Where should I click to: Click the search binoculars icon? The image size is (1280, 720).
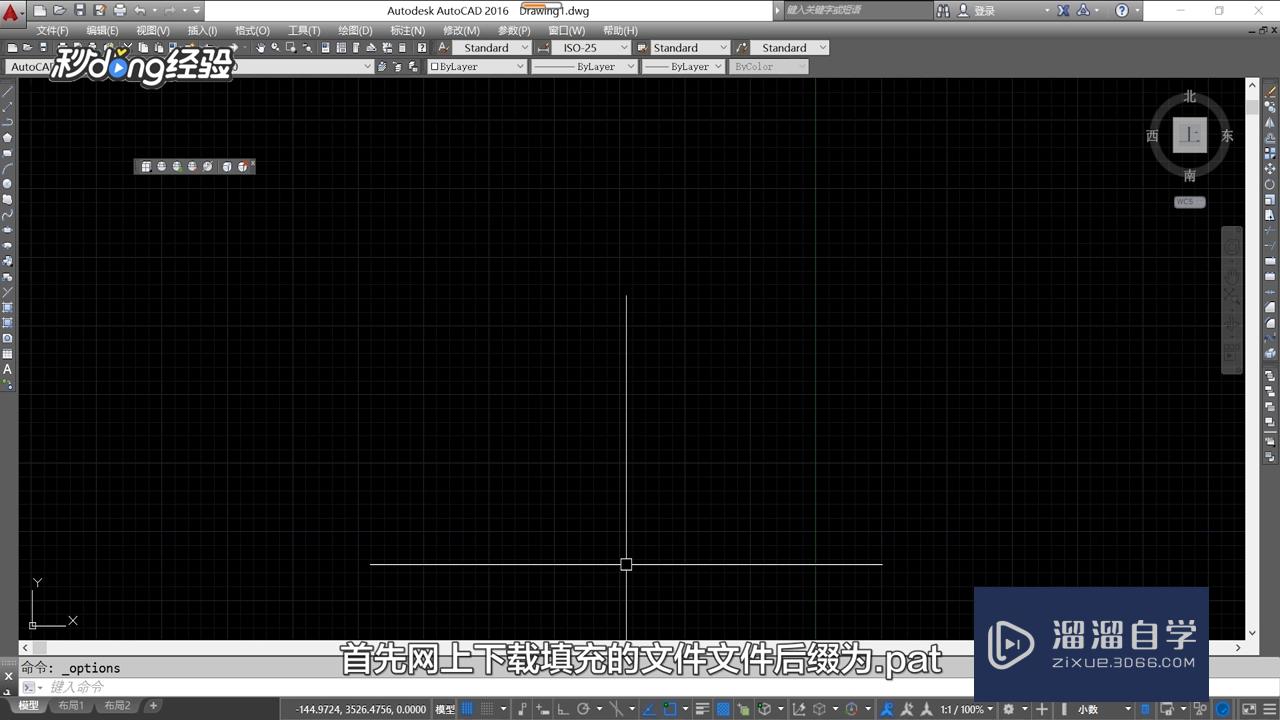(944, 10)
